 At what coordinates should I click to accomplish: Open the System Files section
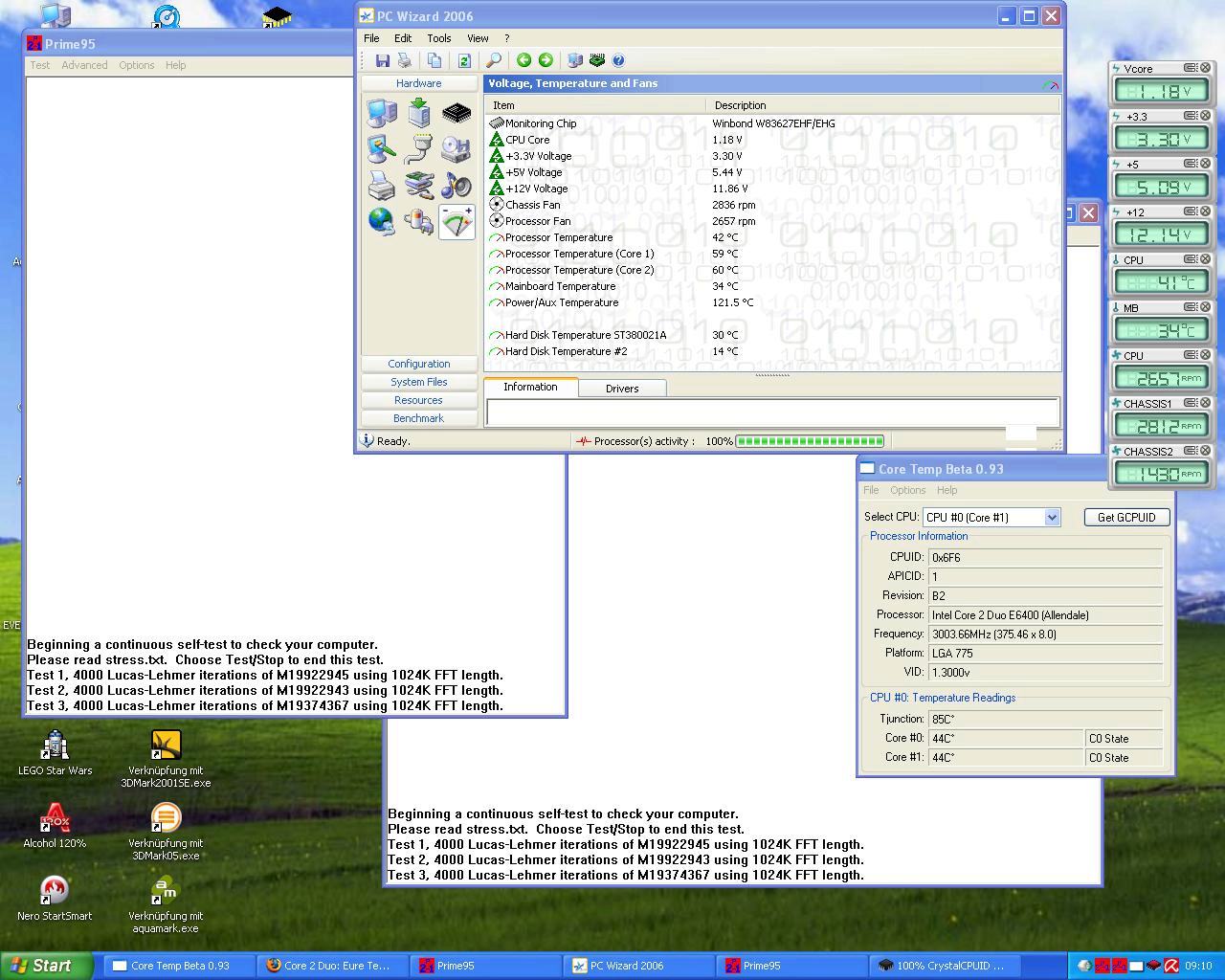coord(418,382)
